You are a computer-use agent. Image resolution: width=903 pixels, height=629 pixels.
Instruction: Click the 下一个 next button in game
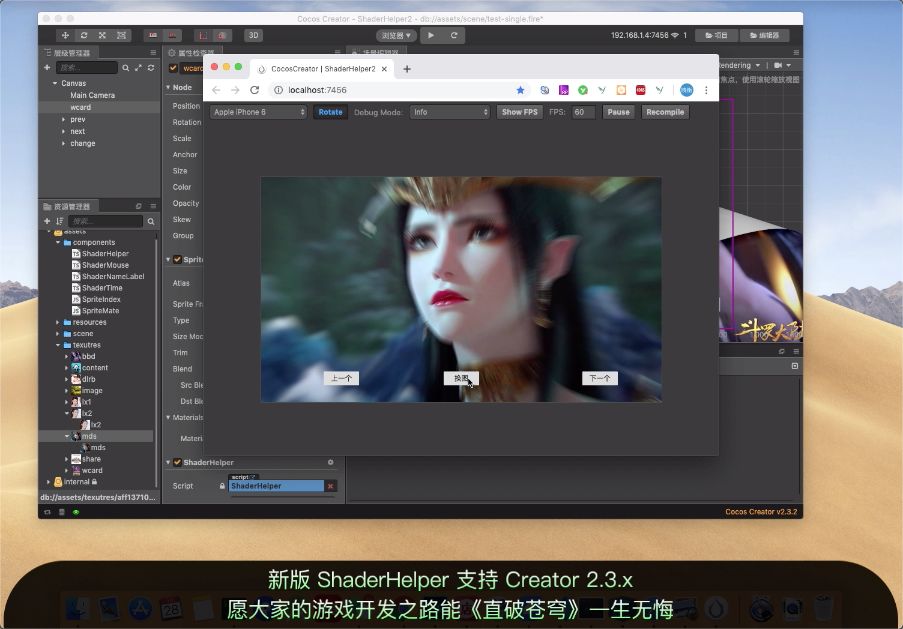[x=600, y=378]
